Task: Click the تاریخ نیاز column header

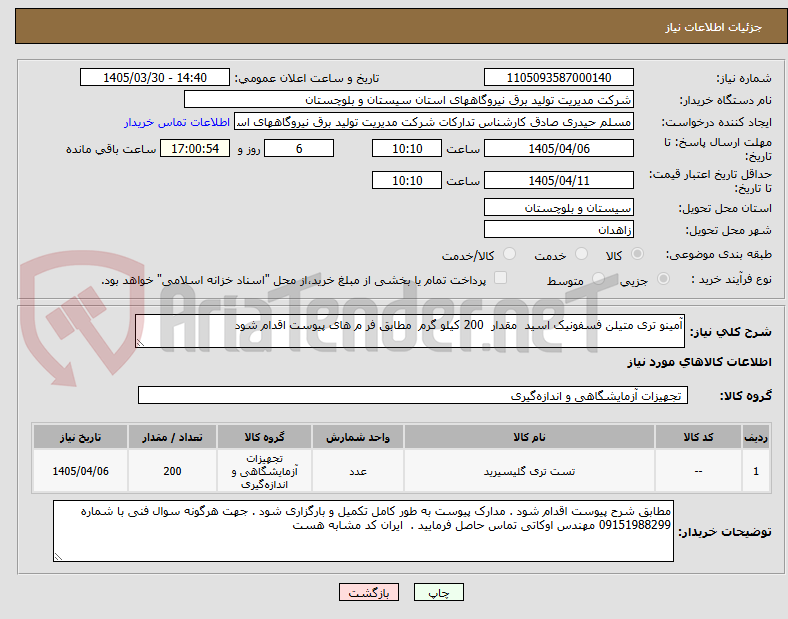Action: (x=80, y=437)
